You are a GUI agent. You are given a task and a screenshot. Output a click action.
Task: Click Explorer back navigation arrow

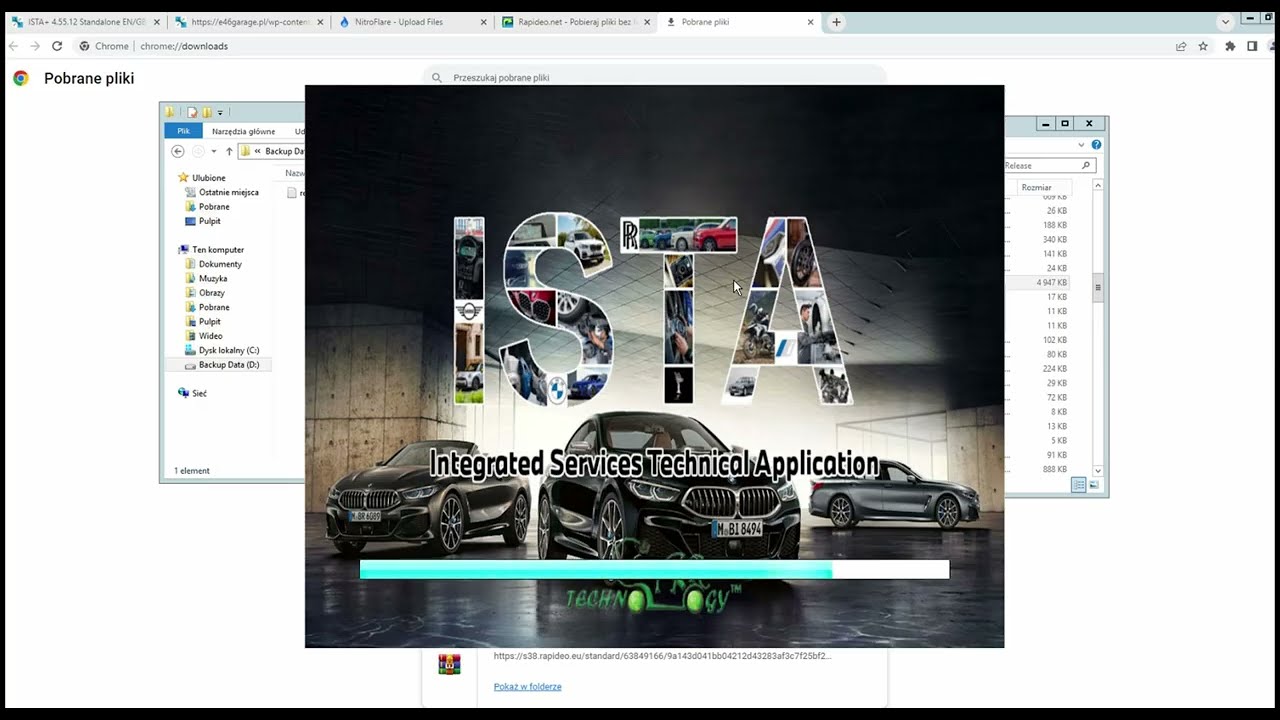[x=177, y=151]
